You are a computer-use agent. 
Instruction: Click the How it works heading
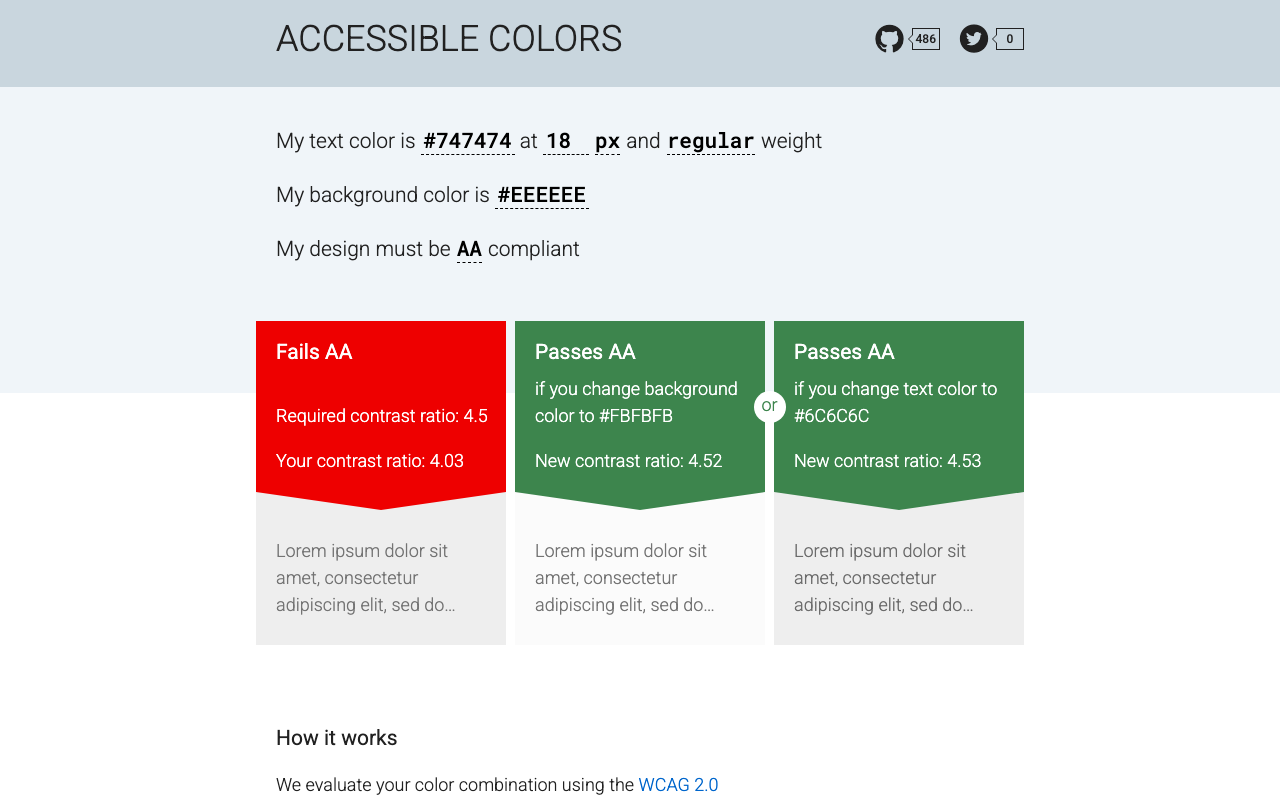tap(337, 738)
